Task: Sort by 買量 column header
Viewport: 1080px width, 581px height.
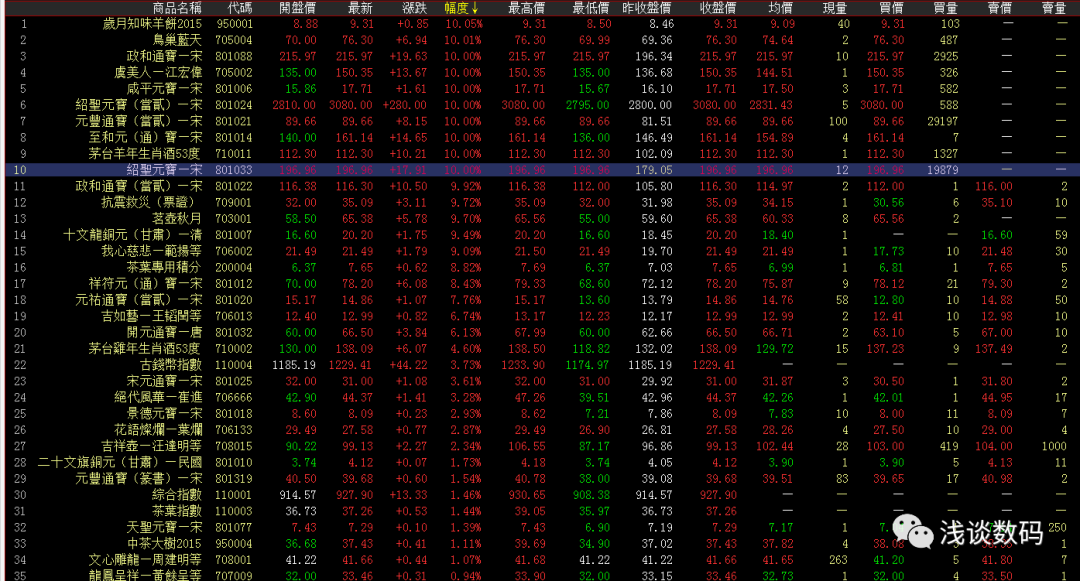Action: [x=945, y=8]
